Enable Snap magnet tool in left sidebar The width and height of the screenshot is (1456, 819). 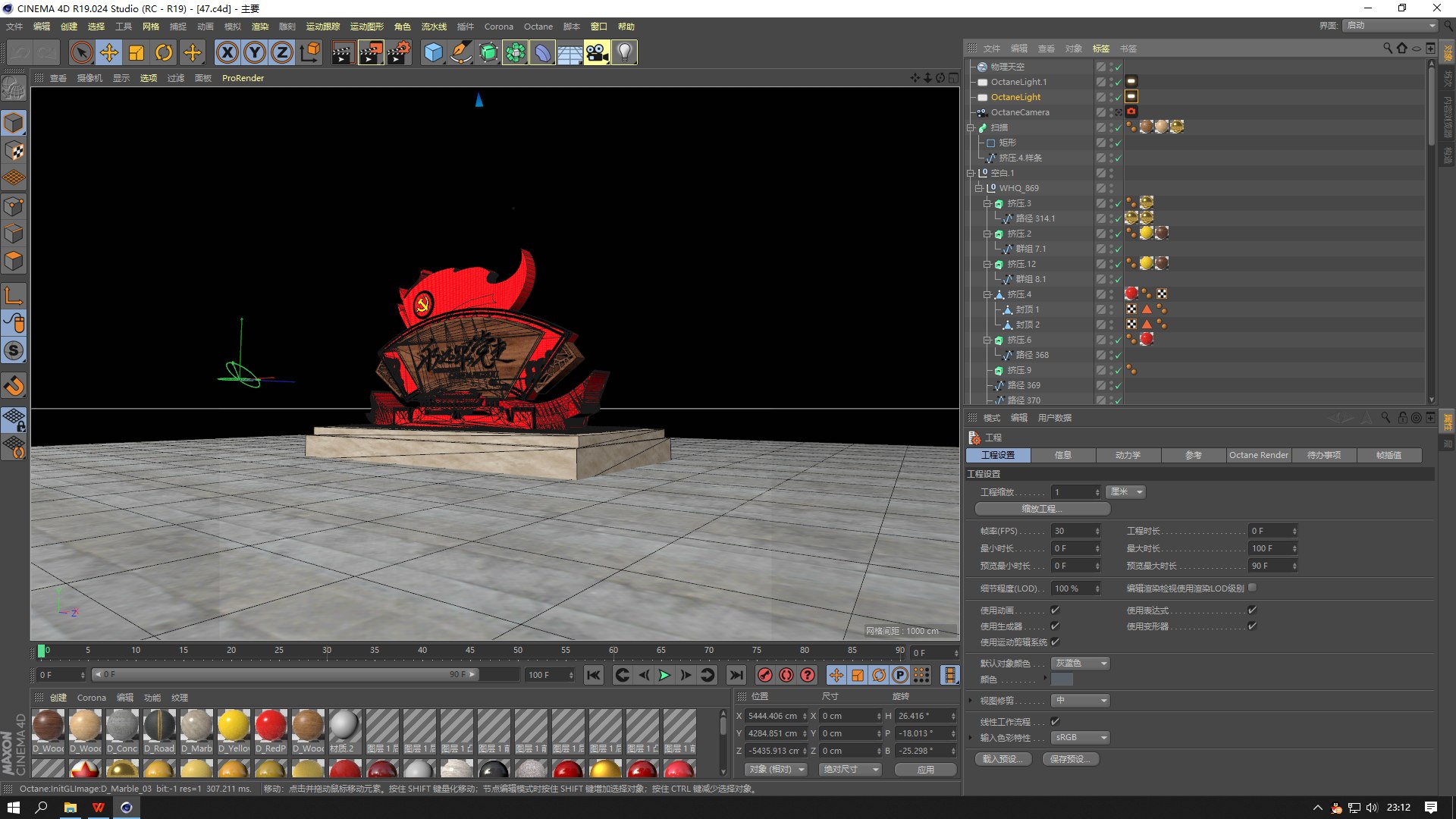pos(14,386)
